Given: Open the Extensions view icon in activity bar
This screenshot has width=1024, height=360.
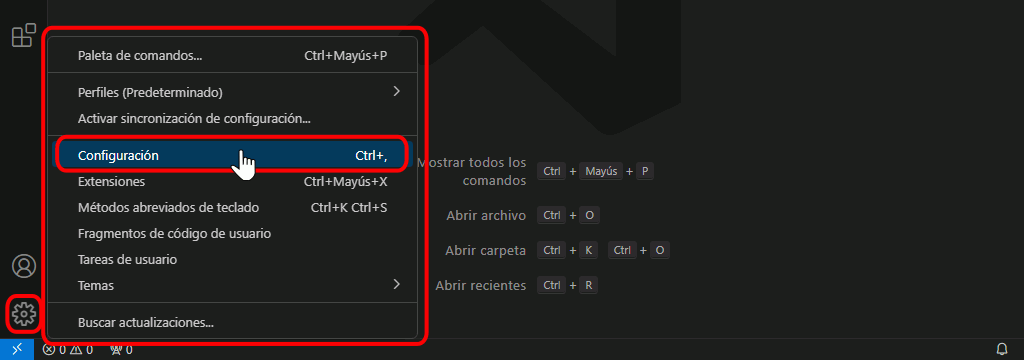Looking at the screenshot, I should coord(24,35).
